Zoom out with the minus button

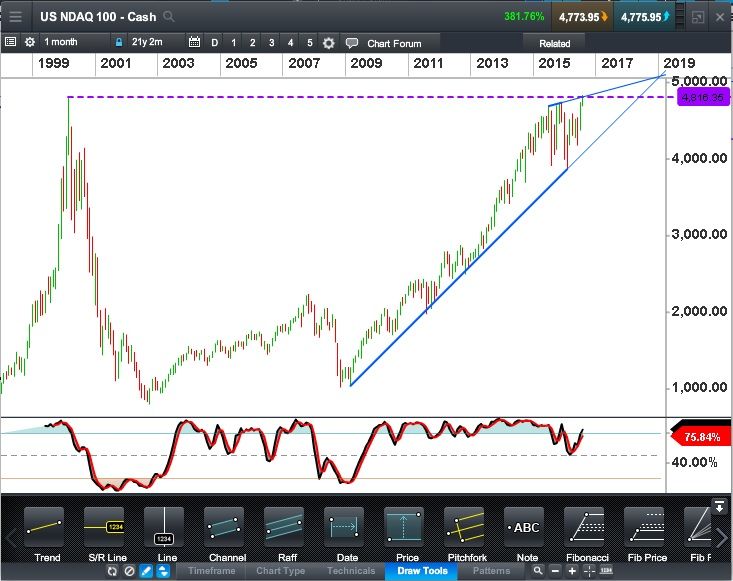point(555,571)
